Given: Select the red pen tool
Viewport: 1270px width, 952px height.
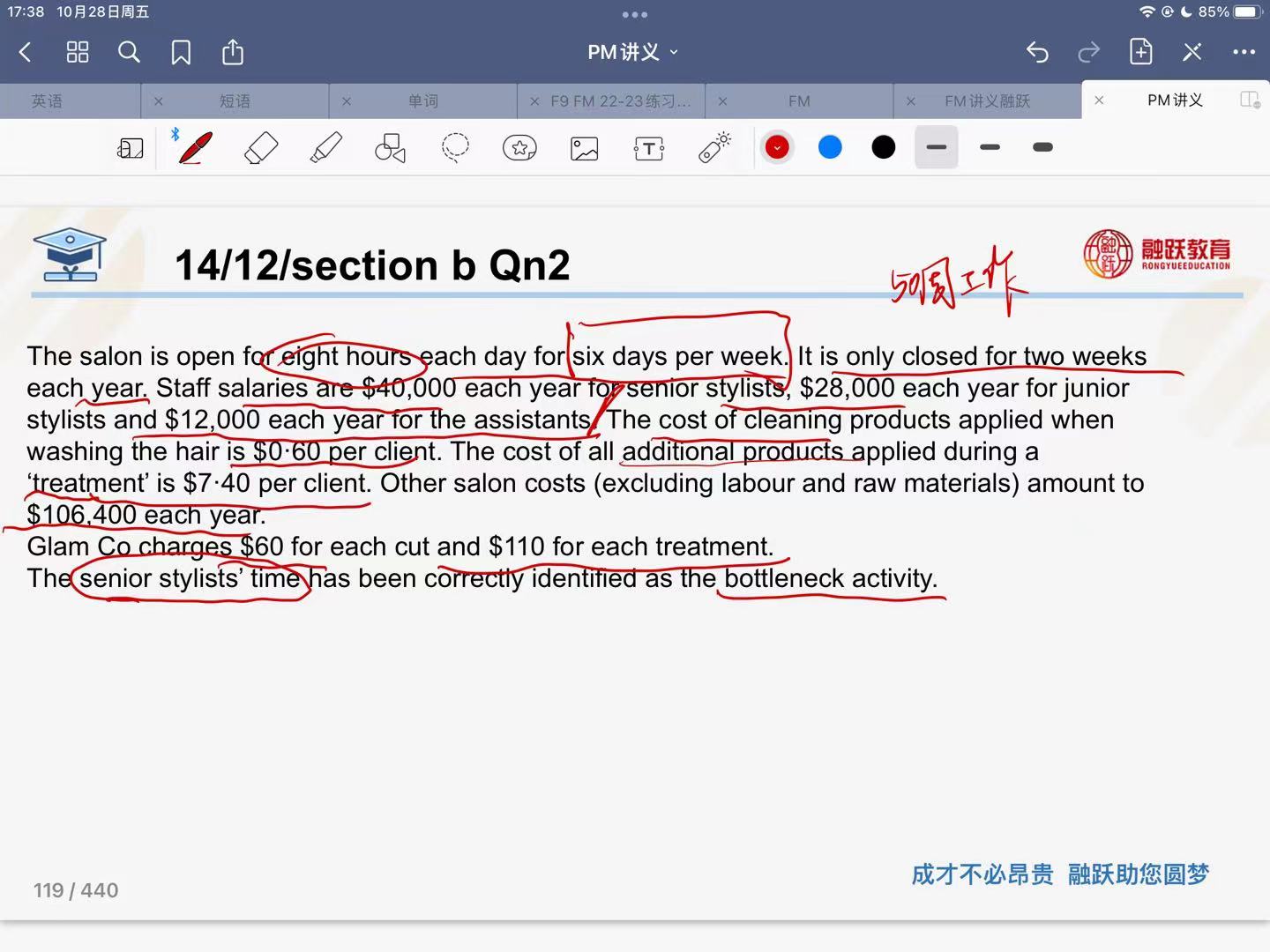Looking at the screenshot, I should pyautogui.click(x=195, y=148).
